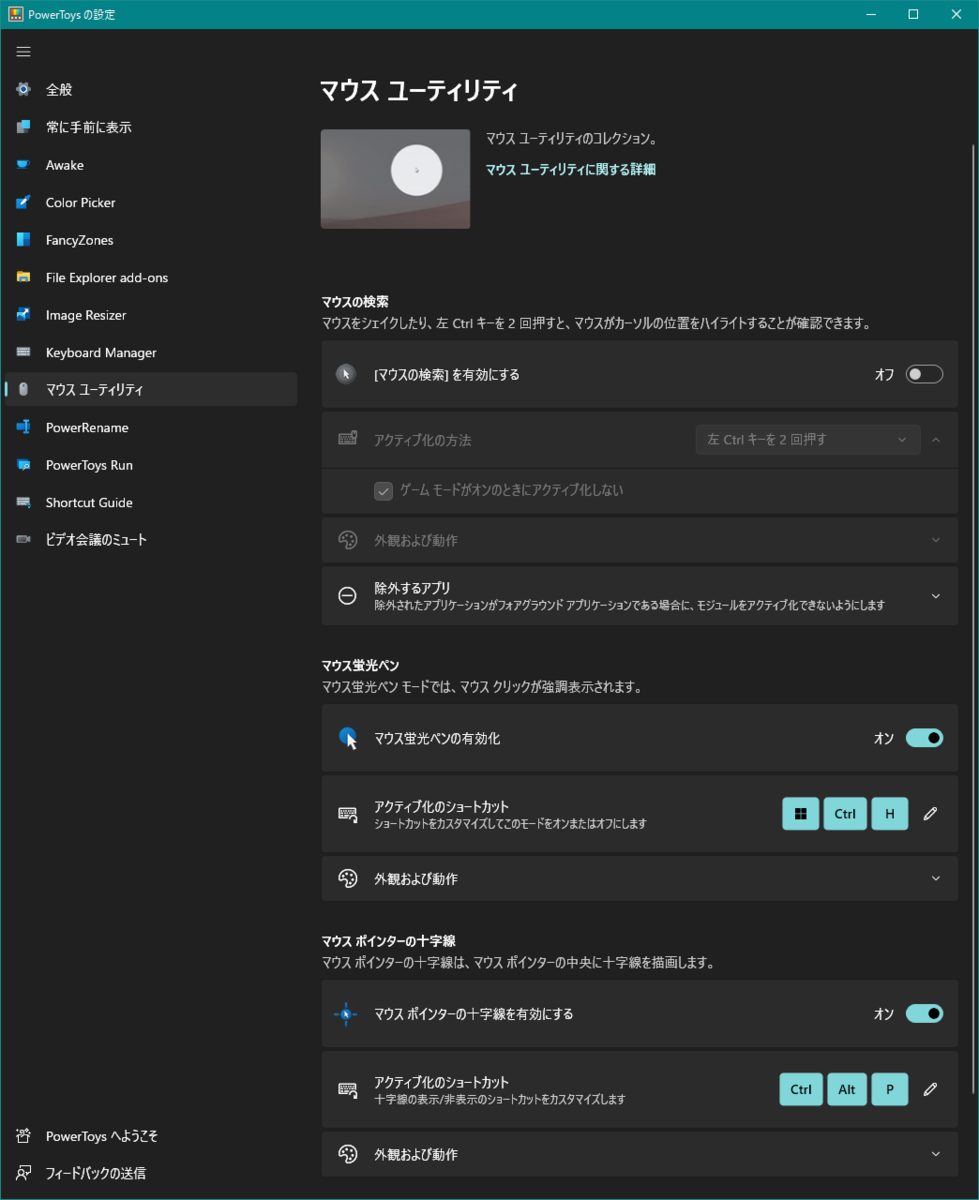Click the 除外するアプリ block icon

tap(347, 596)
